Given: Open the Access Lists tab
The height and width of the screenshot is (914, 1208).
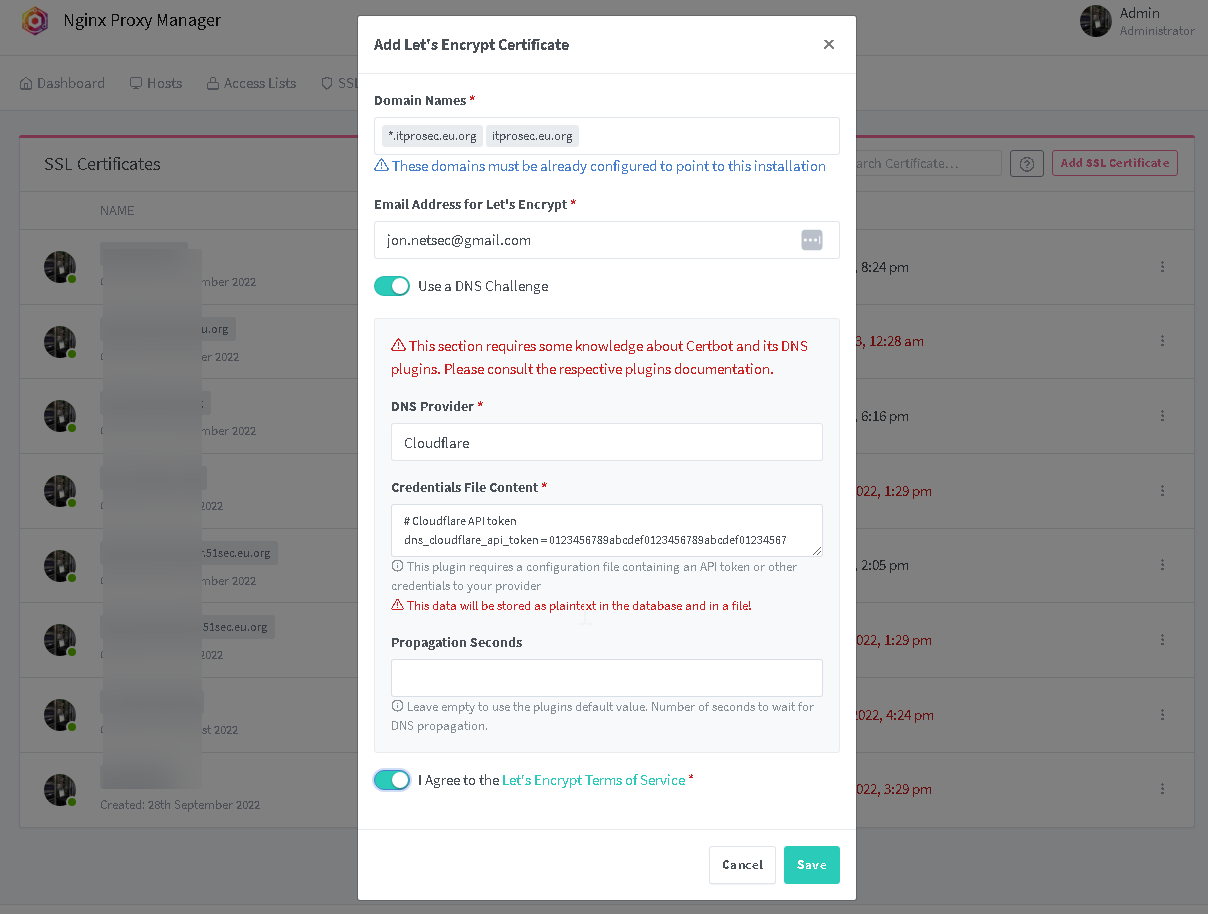Looking at the screenshot, I should point(251,83).
